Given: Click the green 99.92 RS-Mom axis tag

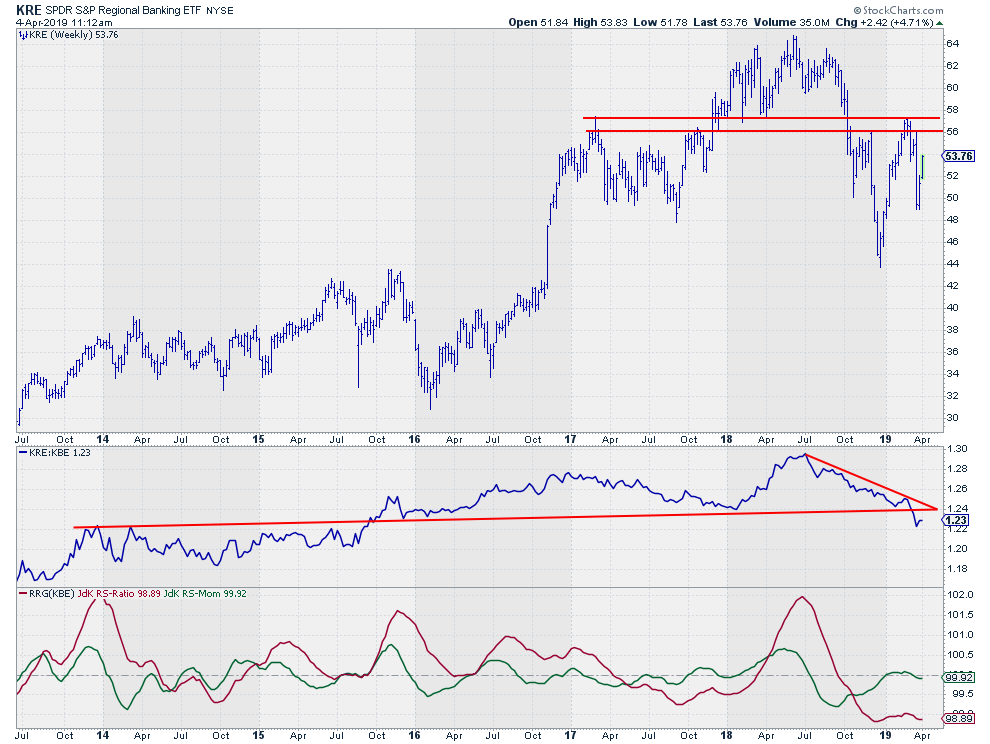Looking at the screenshot, I should point(958,678).
